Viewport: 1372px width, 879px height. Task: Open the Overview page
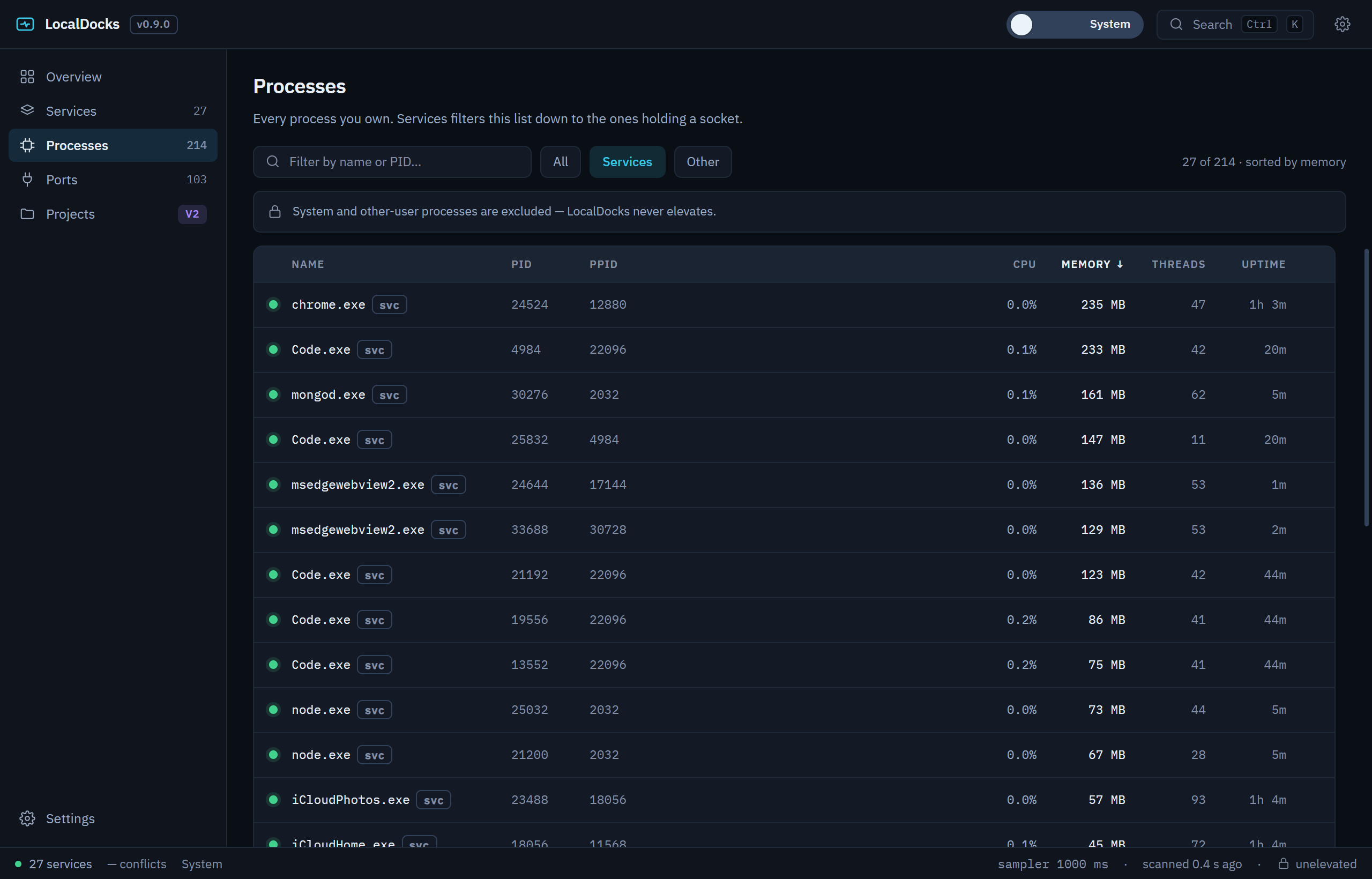pos(113,77)
